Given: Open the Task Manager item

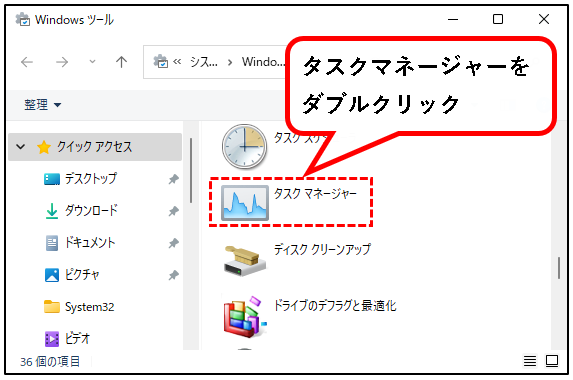Looking at the screenshot, I should tap(291, 202).
